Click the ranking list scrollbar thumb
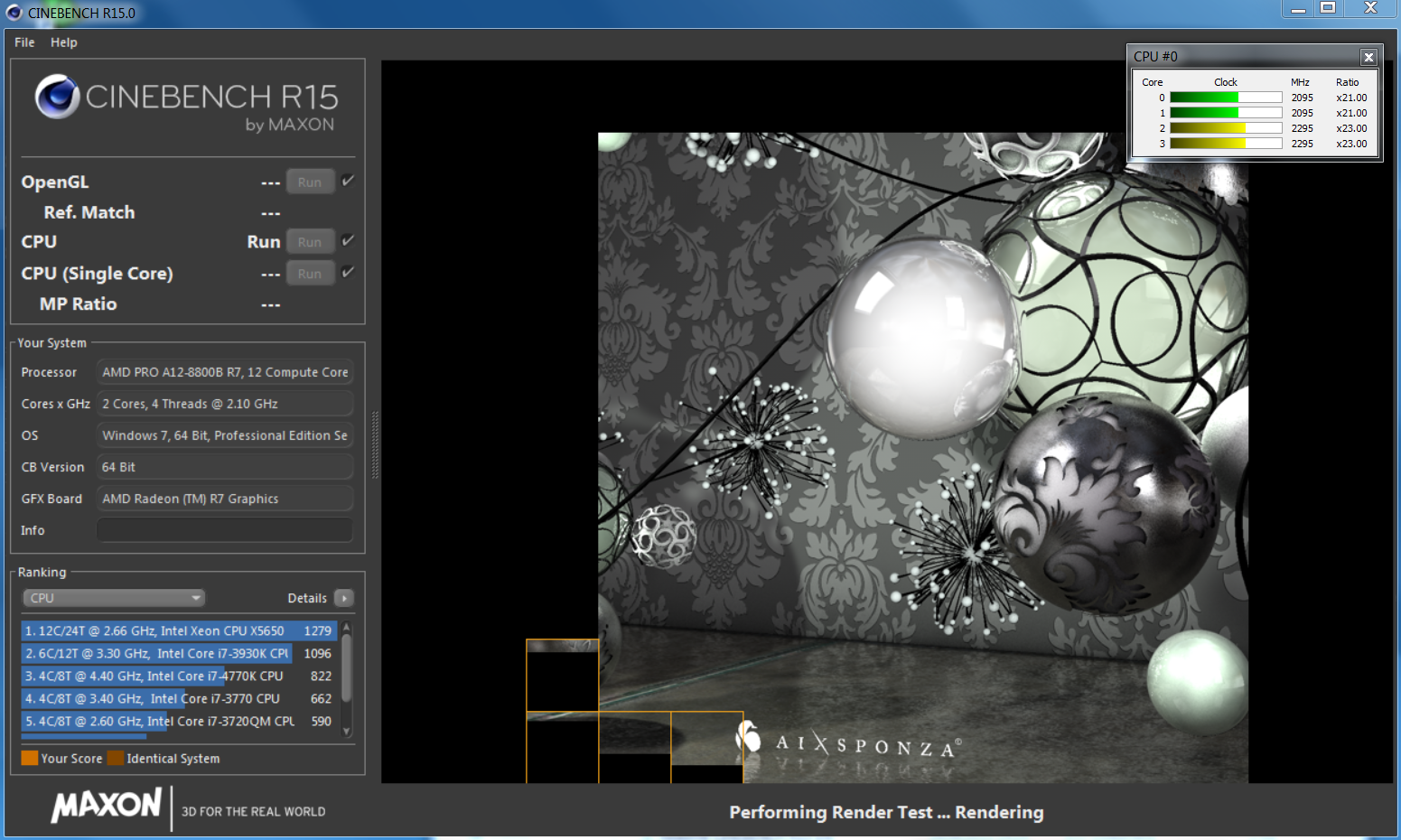The width and height of the screenshot is (1401, 840). click(x=347, y=667)
